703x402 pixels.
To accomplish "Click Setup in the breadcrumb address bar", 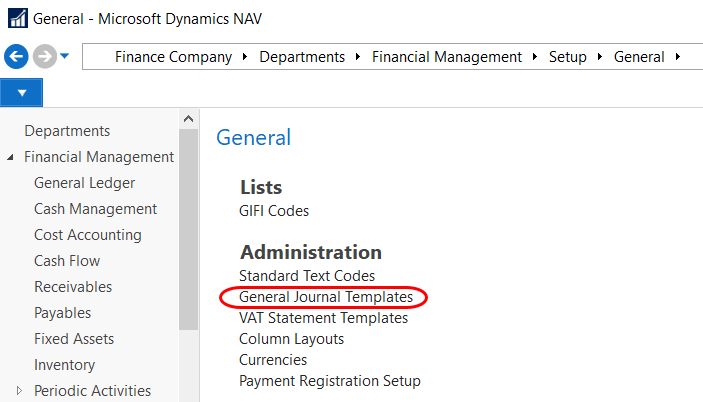I will (x=567, y=57).
